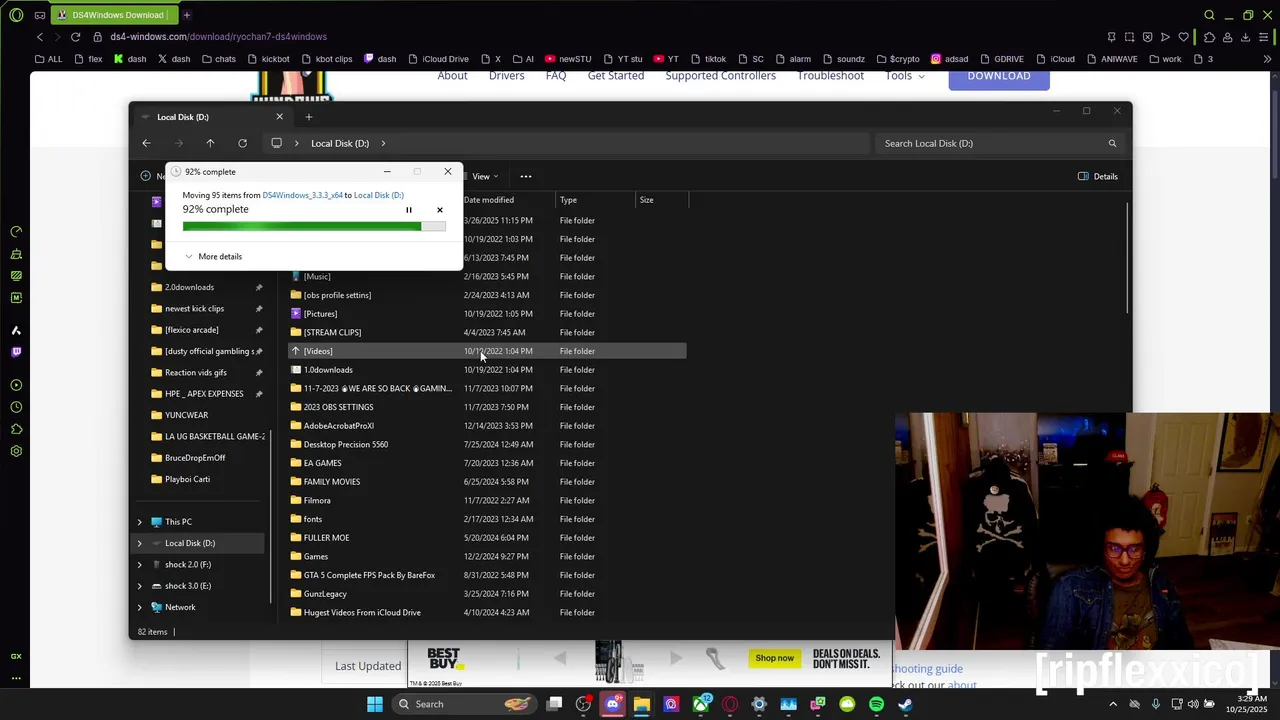Open a new browser tab
The width and height of the screenshot is (1280, 720).
186,15
